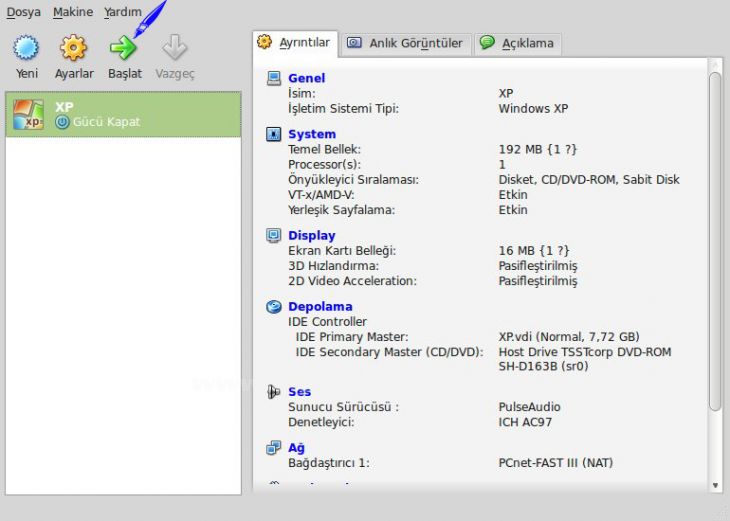The width and height of the screenshot is (730, 521).
Task: Open Ayarlar settings gear icon
Action: point(74,47)
